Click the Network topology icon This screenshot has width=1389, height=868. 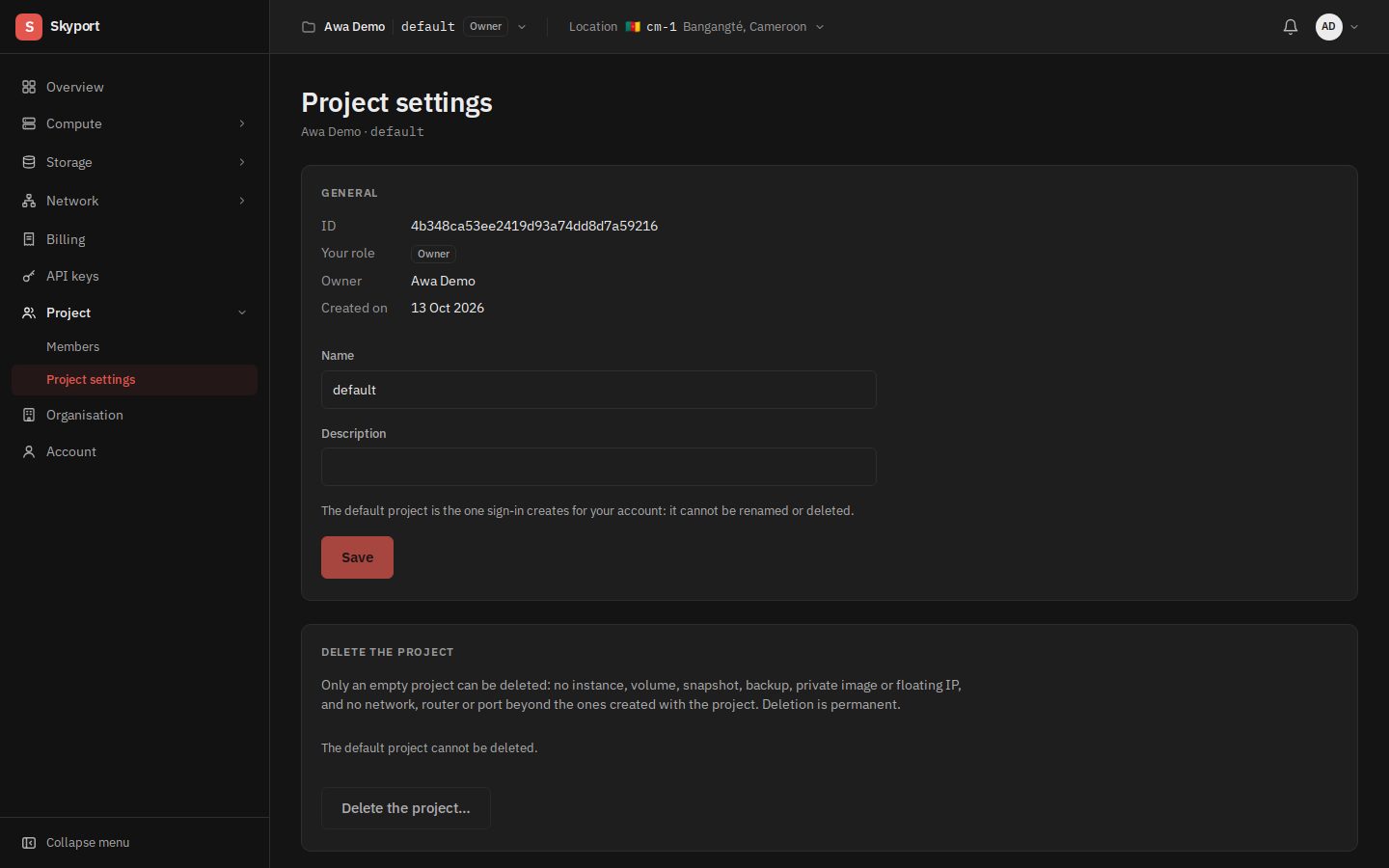tap(29, 201)
